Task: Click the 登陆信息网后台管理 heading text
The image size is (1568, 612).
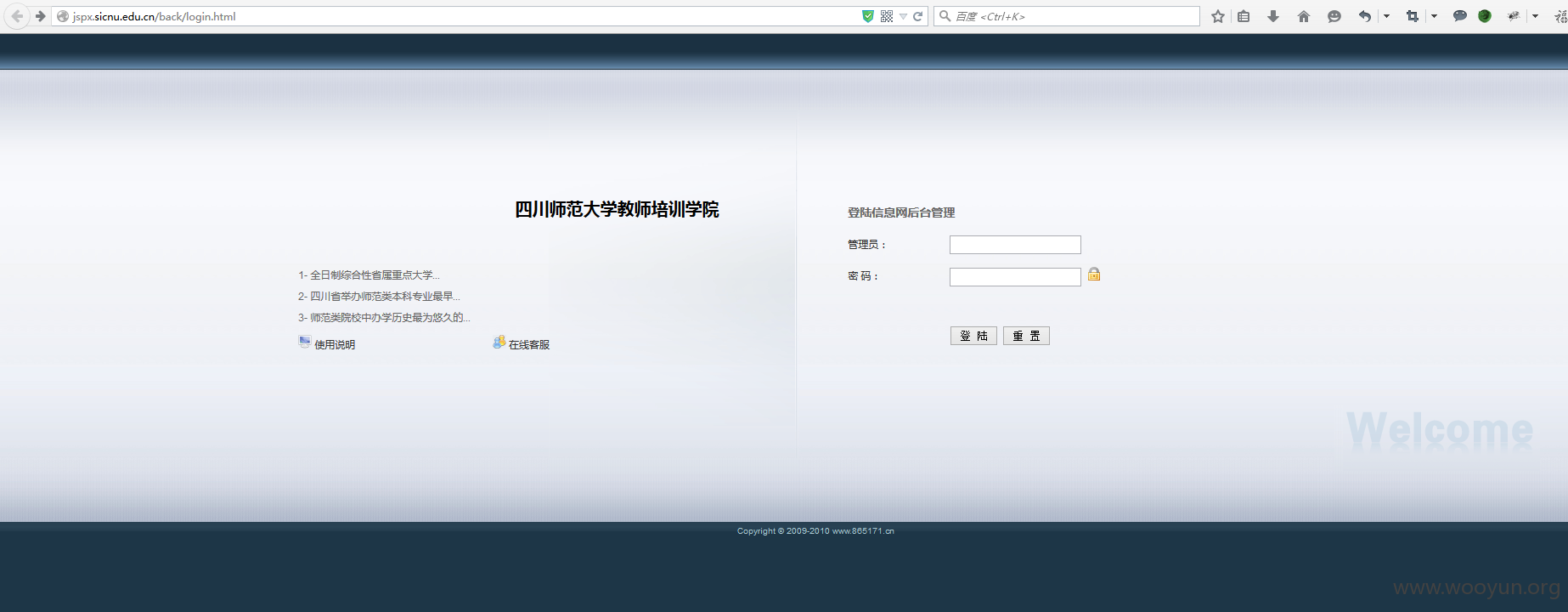Action: pyautogui.click(x=901, y=212)
